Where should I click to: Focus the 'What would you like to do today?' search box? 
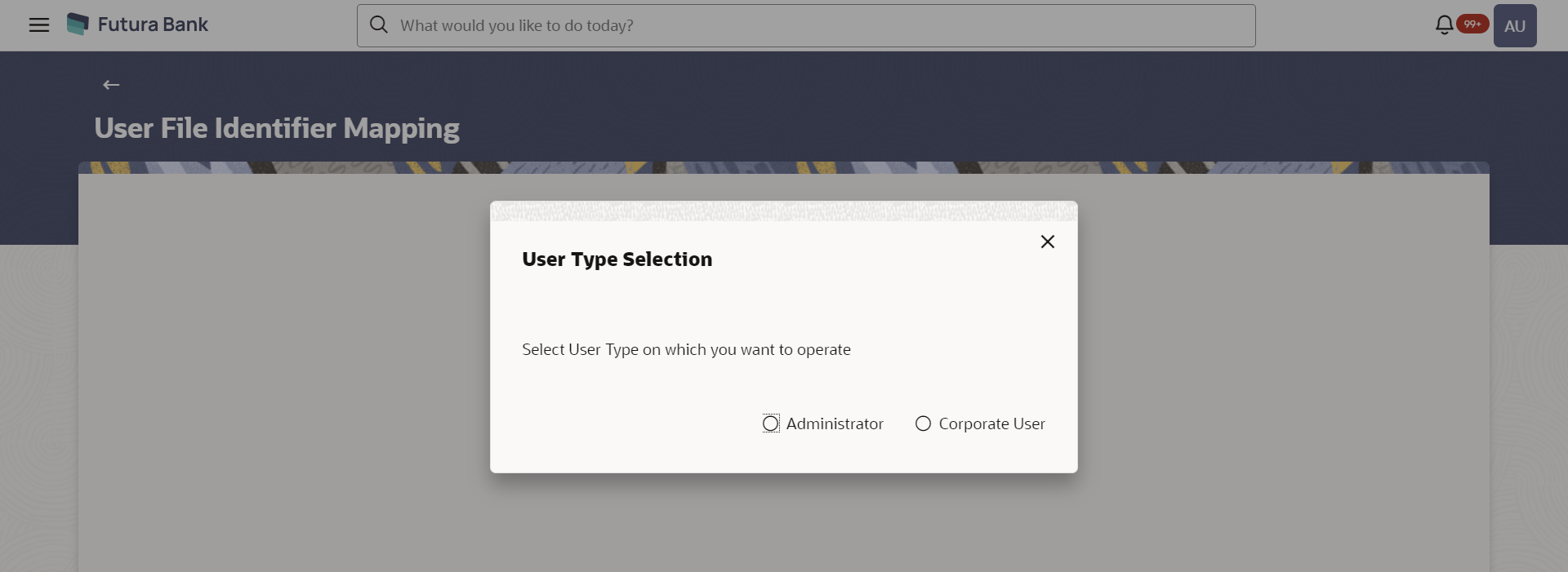tap(817, 25)
